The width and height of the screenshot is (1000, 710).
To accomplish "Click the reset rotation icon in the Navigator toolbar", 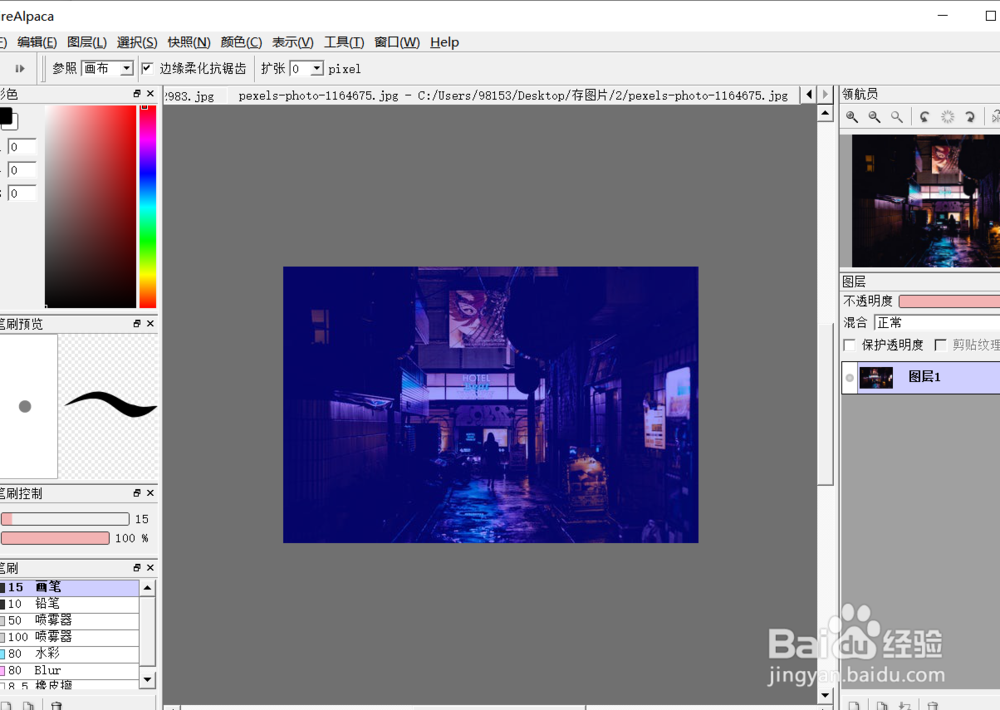I will pyautogui.click(x=947, y=117).
